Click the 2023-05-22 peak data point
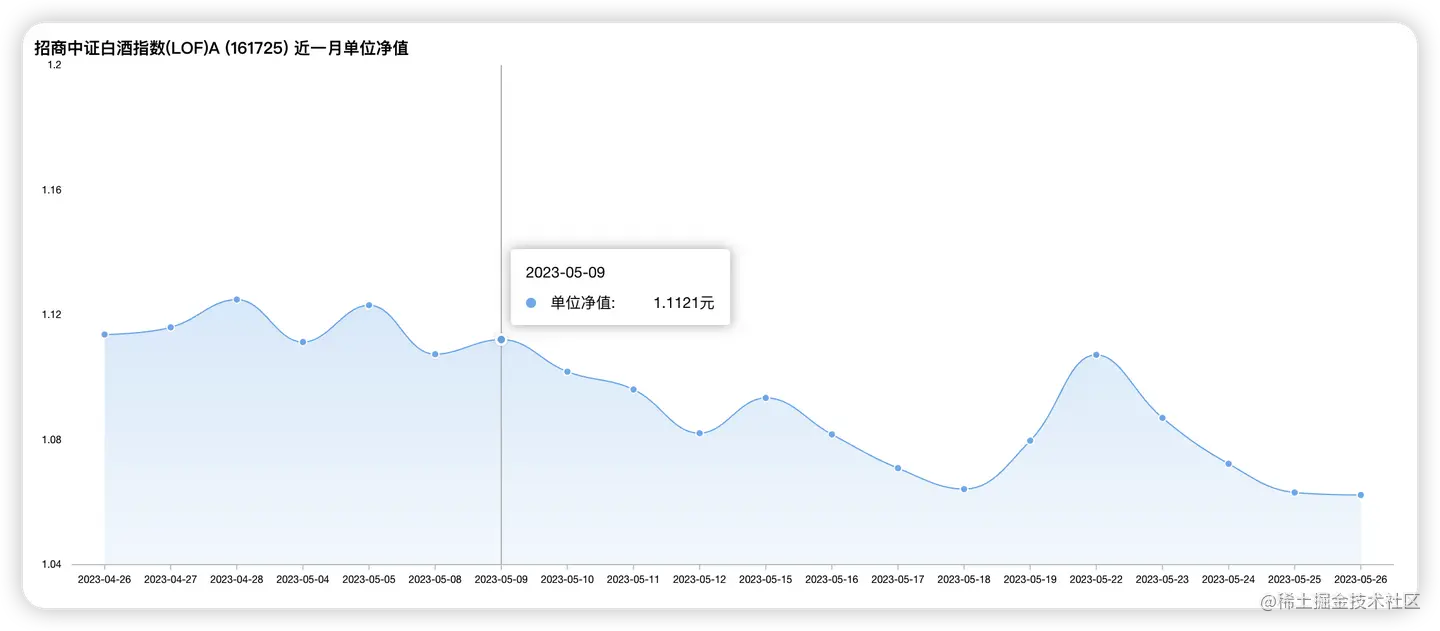 tap(1096, 355)
